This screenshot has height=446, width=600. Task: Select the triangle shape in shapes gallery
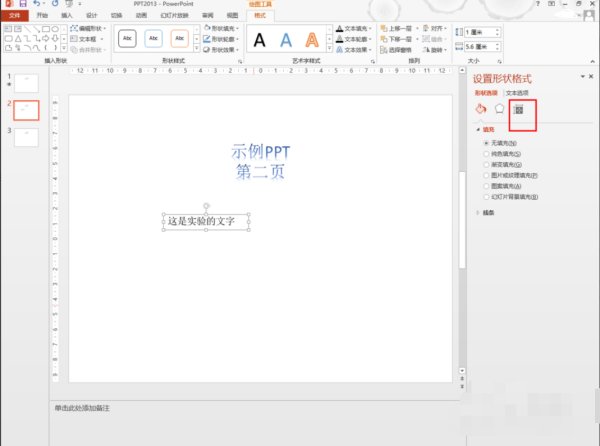coord(18,38)
